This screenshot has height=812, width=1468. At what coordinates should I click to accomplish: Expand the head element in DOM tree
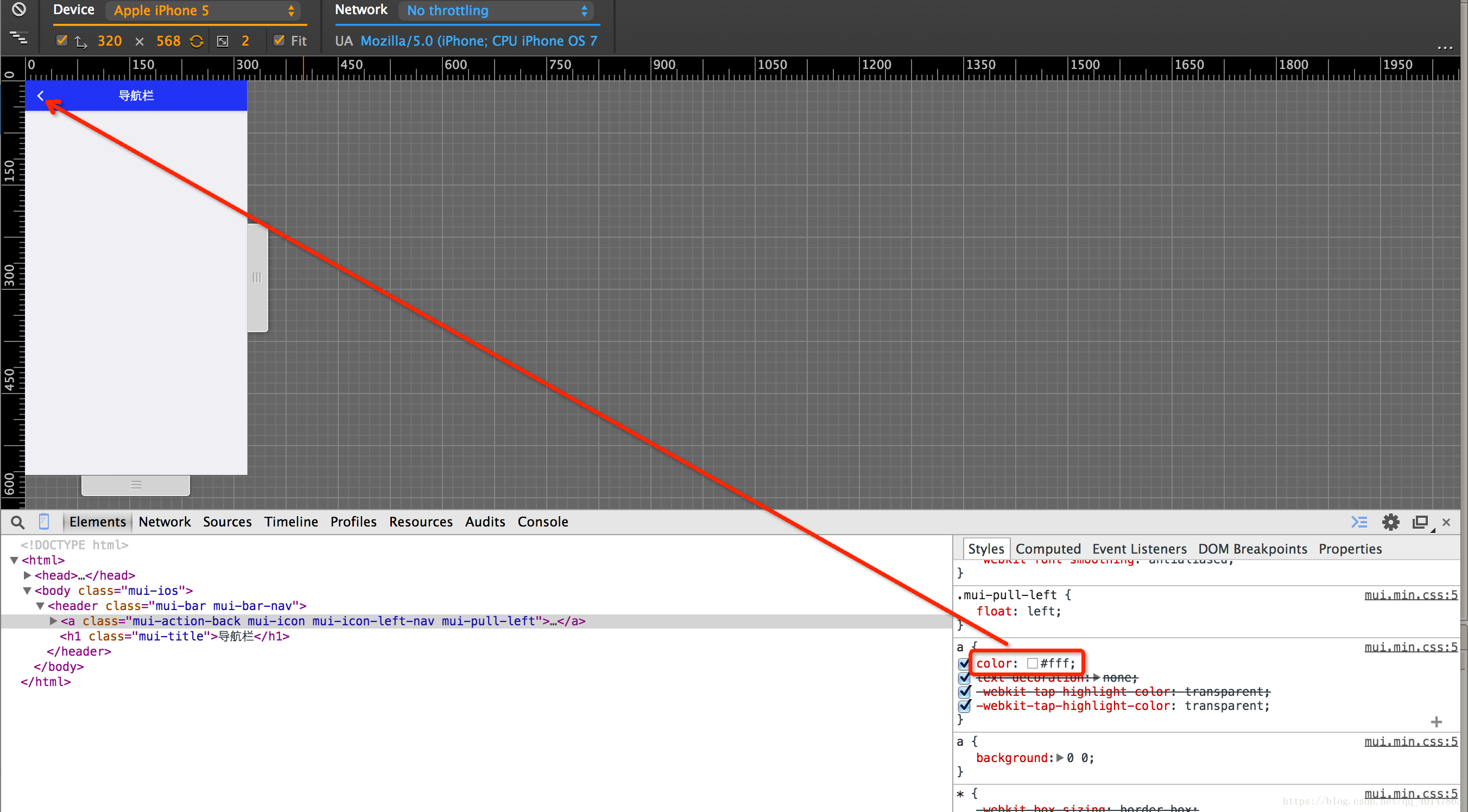click(x=27, y=575)
